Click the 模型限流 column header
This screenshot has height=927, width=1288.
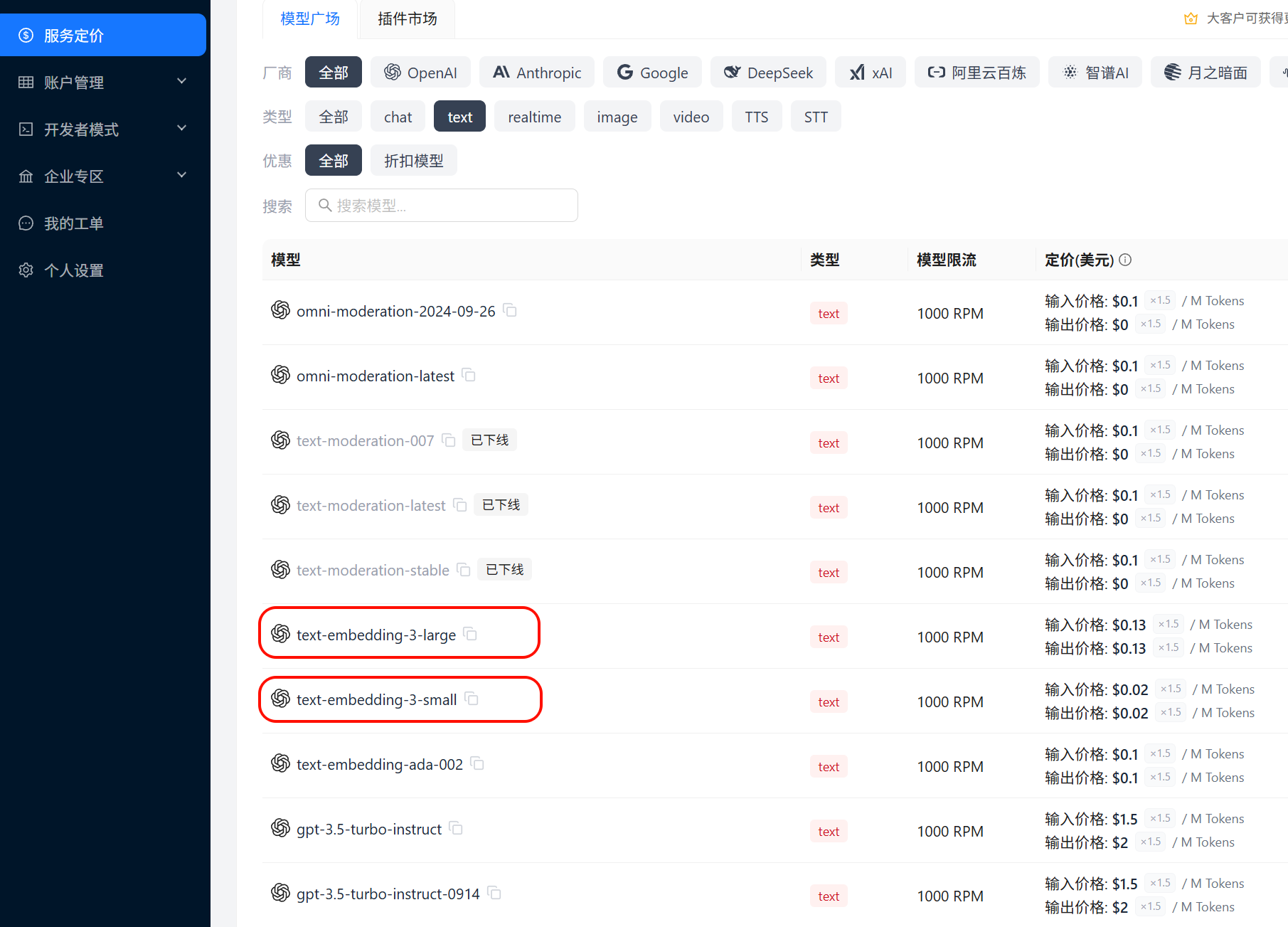pos(946,260)
